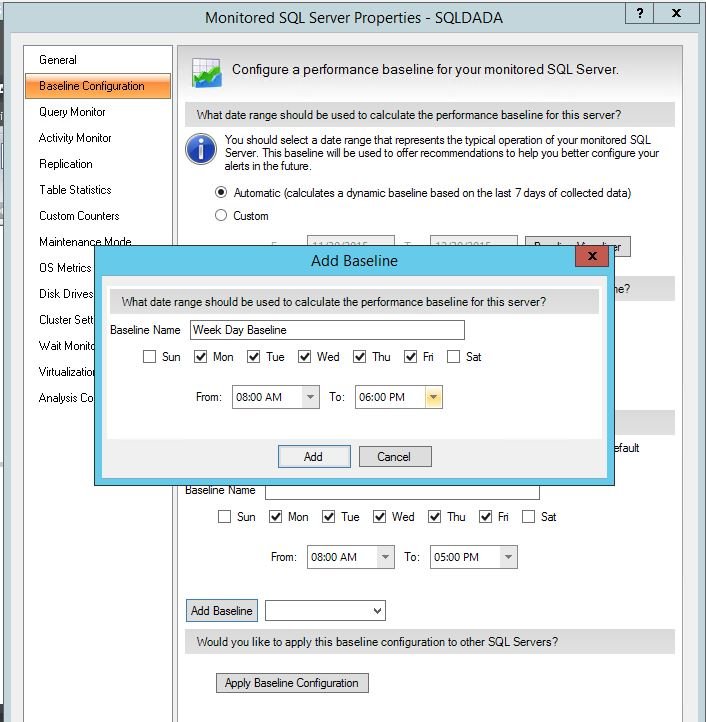Click empty Baseline Name field in properties
The image size is (706, 722).
[402, 491]
